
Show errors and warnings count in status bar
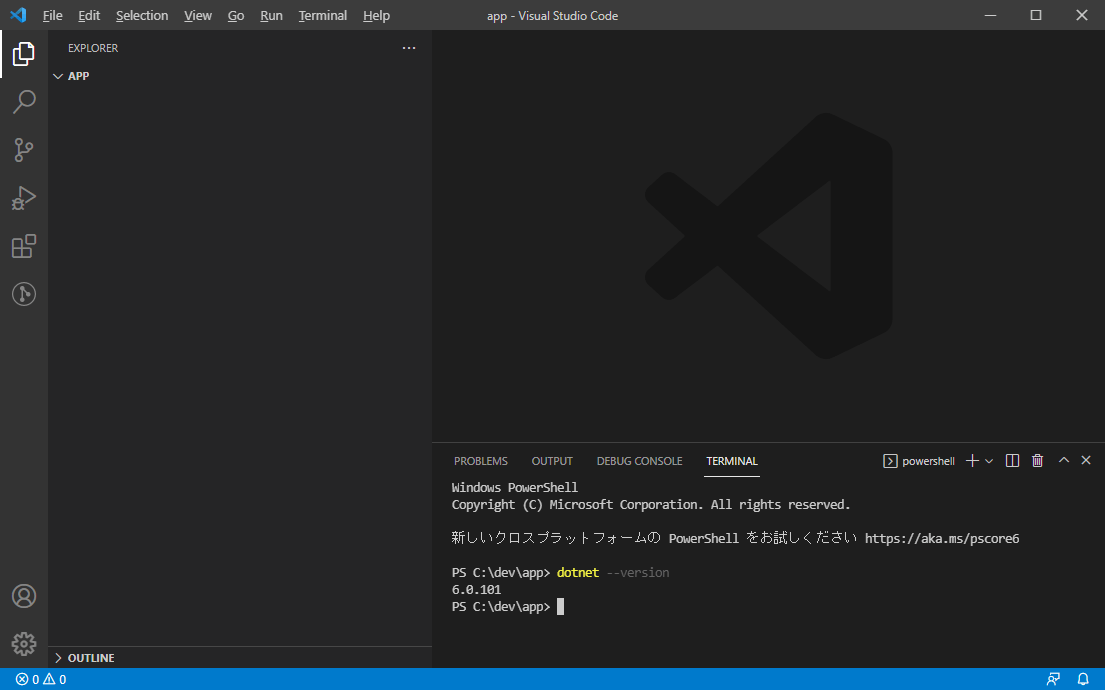[x=41, y=679]
